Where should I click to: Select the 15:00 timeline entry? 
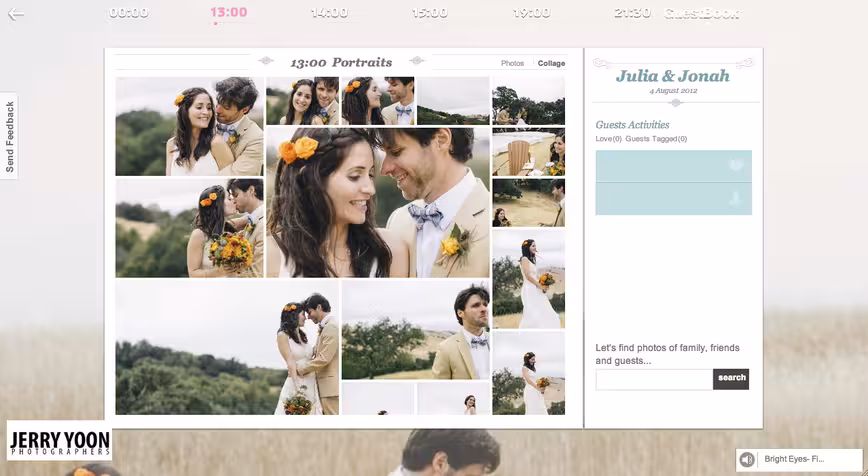click(430, 13)
